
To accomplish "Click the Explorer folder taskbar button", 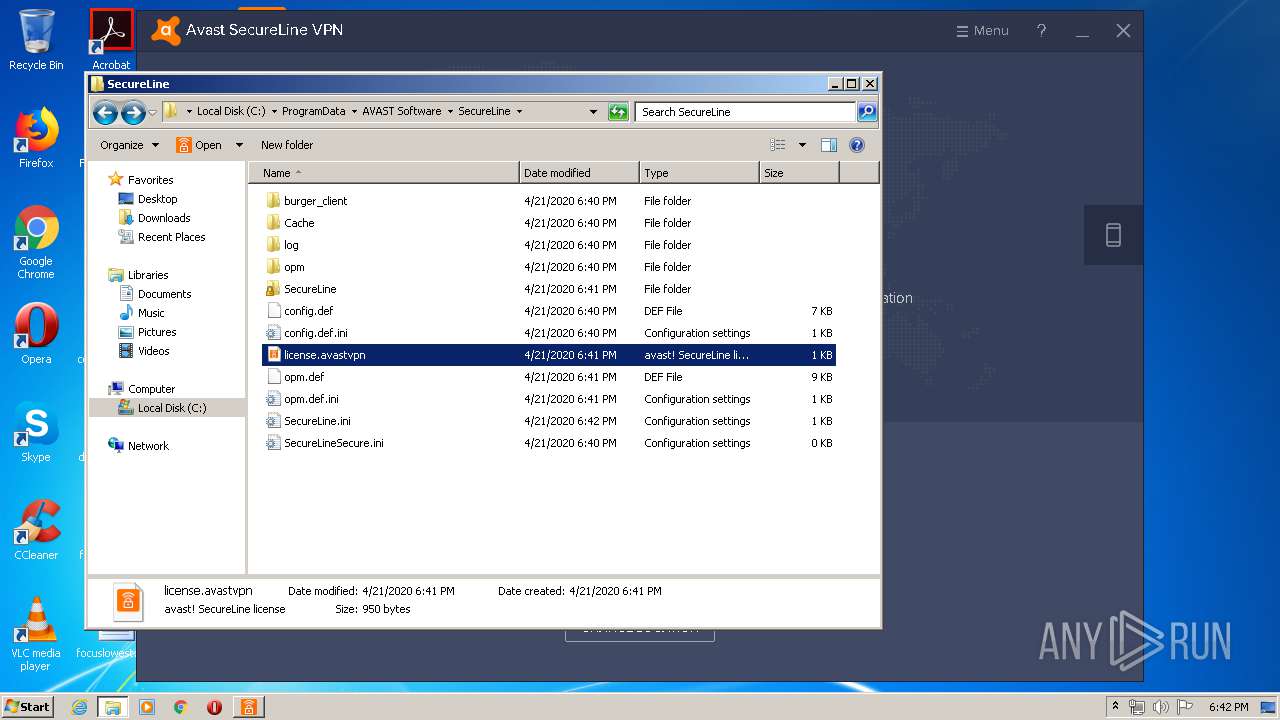I will (x=113, y=707).
